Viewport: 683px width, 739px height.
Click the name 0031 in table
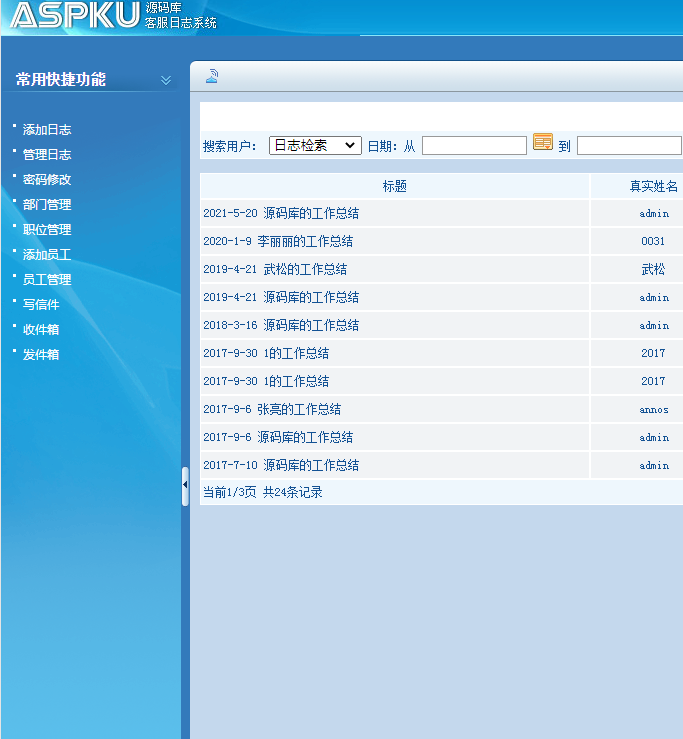(x=653, y=241)
